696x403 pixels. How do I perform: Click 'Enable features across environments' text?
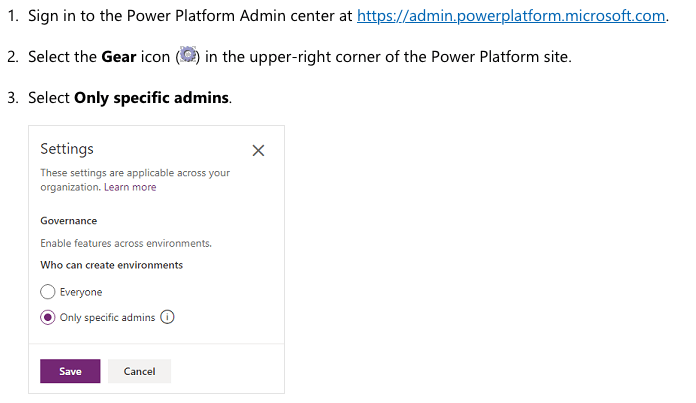coord(126,243)
